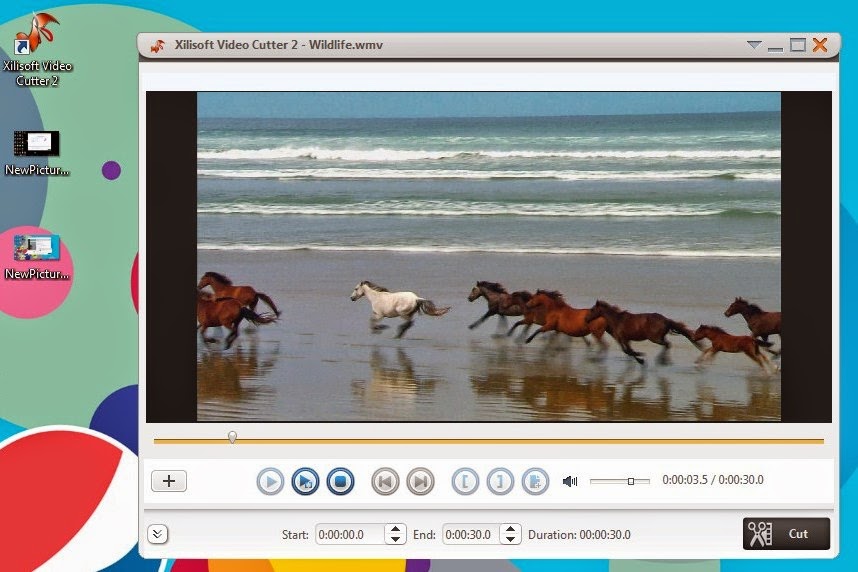Click the video preview of horses
858x572 pixels.
point(489,257)
